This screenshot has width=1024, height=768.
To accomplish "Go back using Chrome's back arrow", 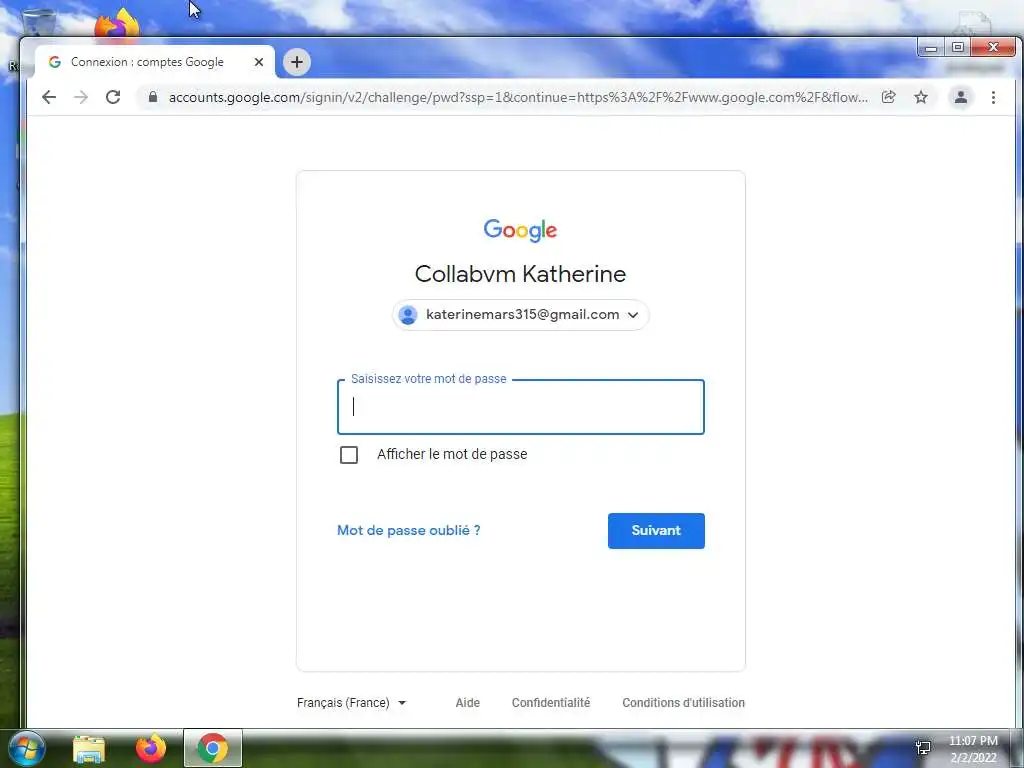I will pos(49,97).
